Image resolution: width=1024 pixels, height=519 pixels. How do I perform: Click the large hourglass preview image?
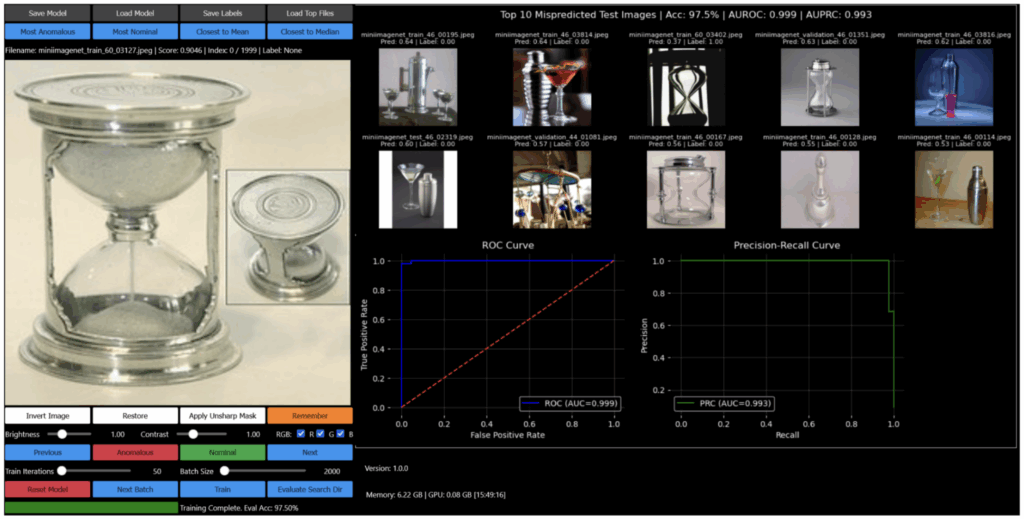(x=178, y=232)
